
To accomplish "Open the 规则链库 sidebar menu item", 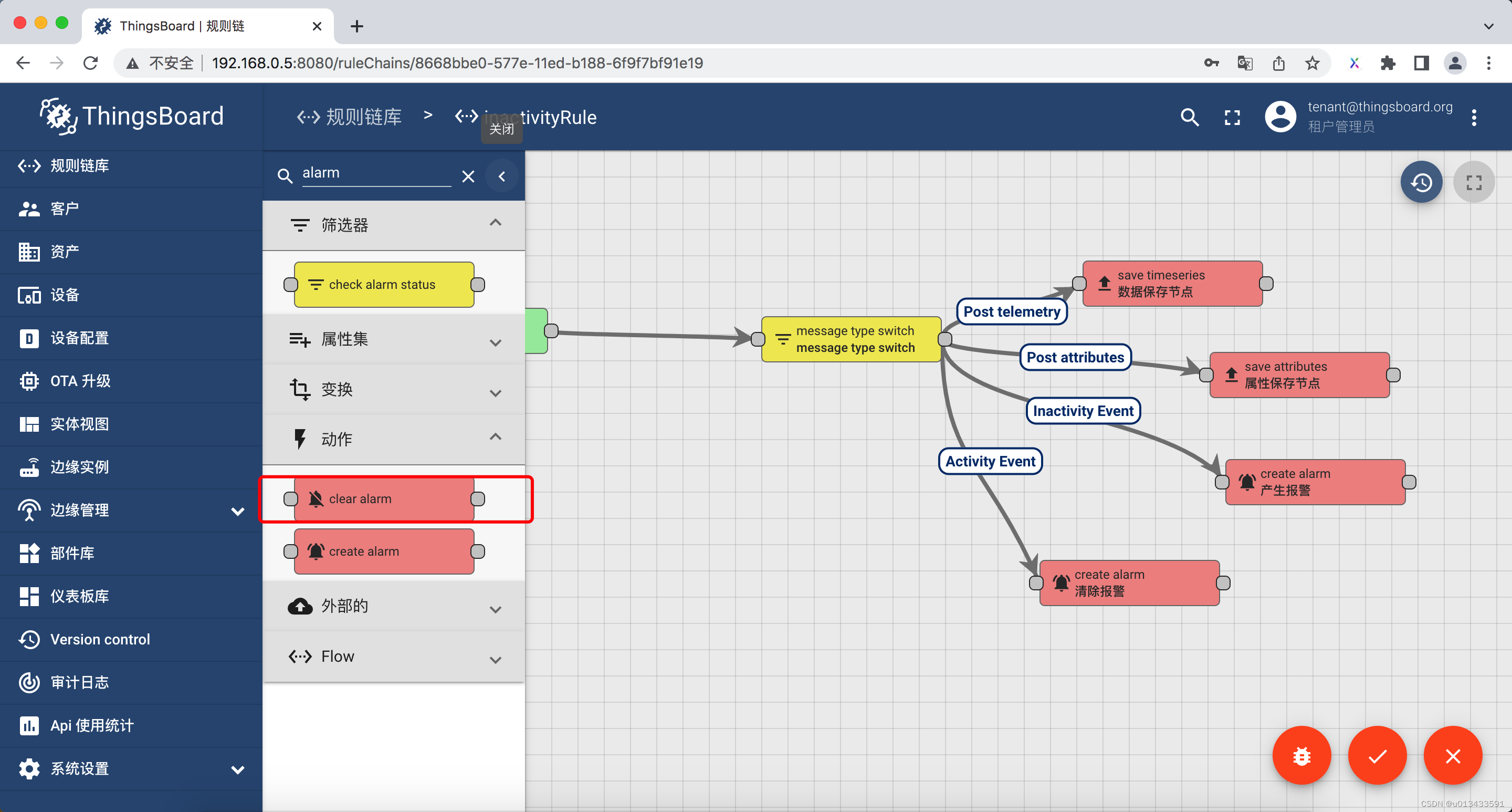I will (131, 166).
